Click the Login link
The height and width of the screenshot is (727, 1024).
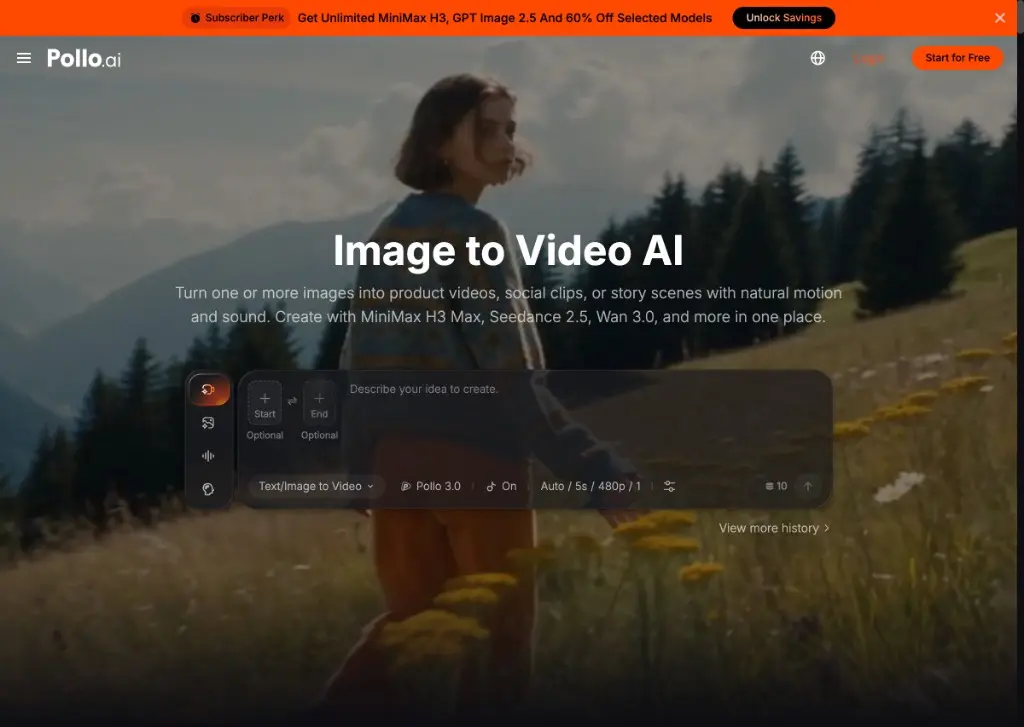coord(868,59)
